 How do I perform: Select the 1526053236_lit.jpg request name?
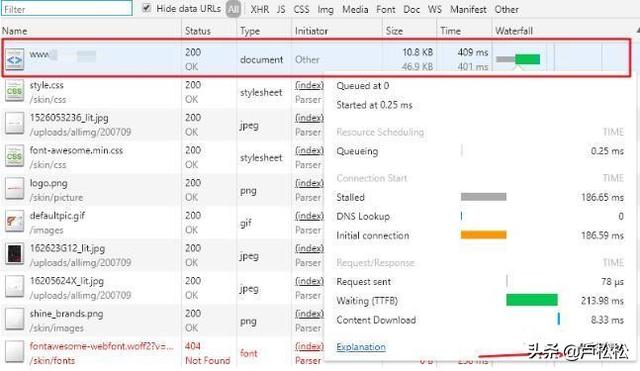(69, 118)
